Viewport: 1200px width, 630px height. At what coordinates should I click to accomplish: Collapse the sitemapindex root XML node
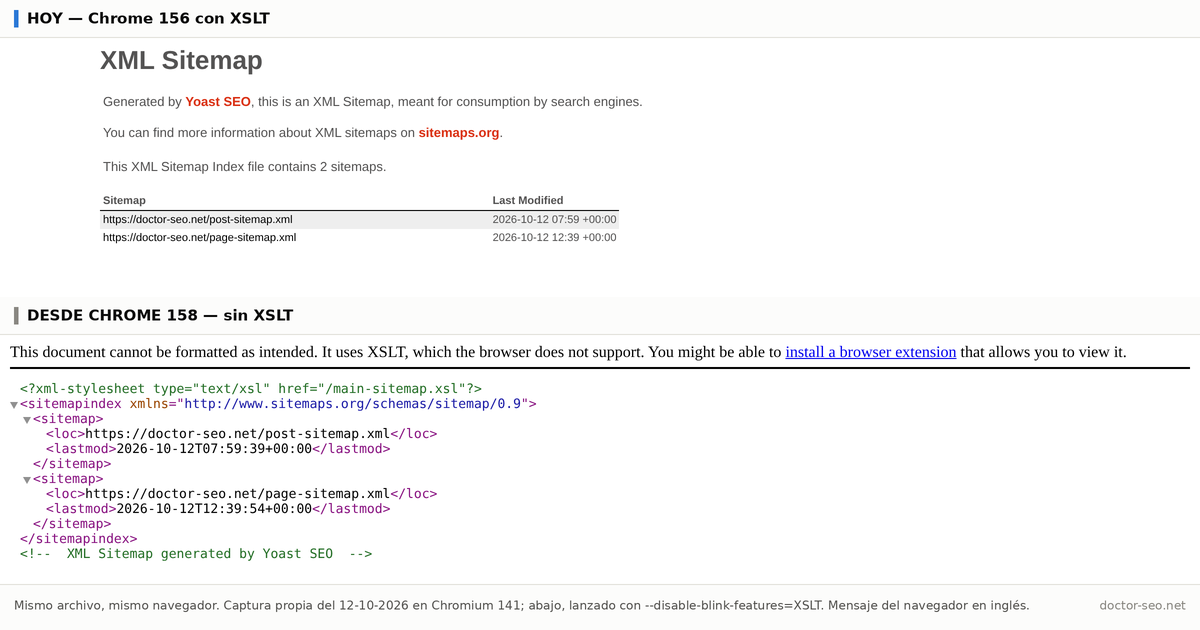[x=14, y=405]
